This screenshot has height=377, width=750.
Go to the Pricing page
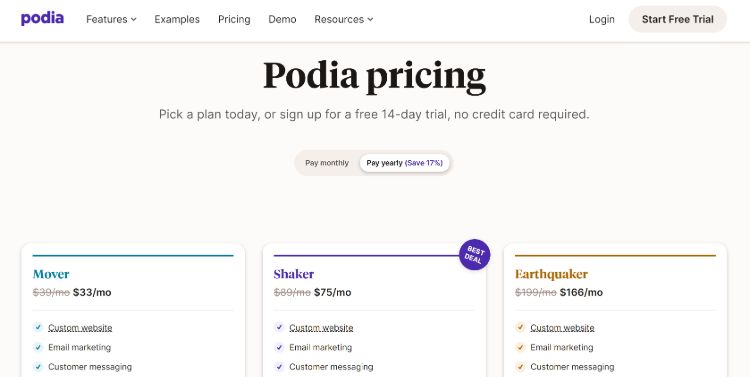click(x=234, y=19)
